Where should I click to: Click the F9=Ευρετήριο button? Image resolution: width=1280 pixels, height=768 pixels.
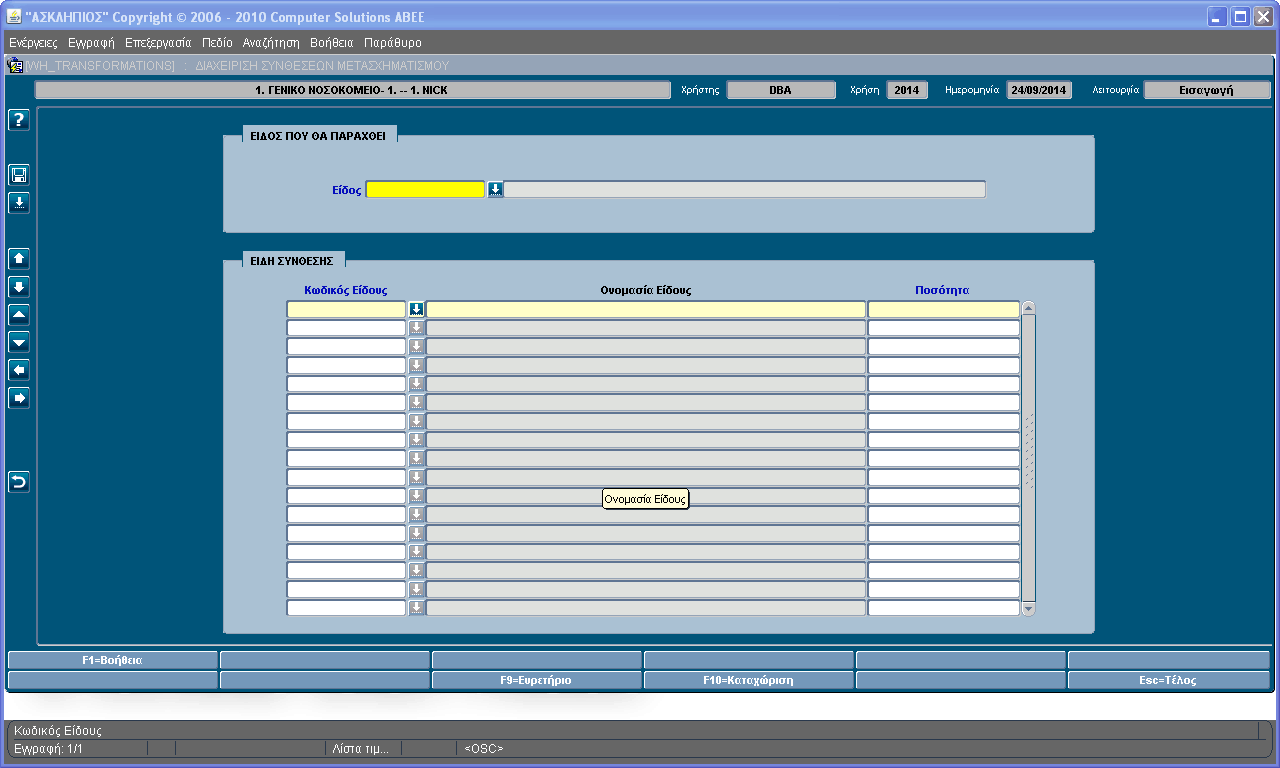(537, 680)
